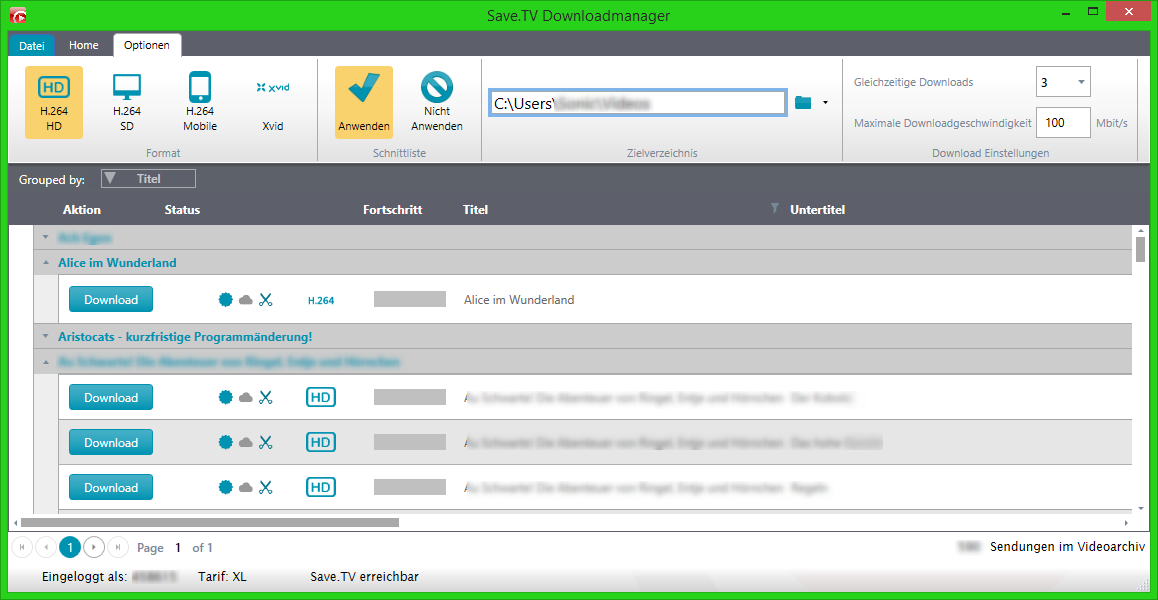1158x600 pixels.
Task: Go to the next page arrow
Action: point(94,547)
